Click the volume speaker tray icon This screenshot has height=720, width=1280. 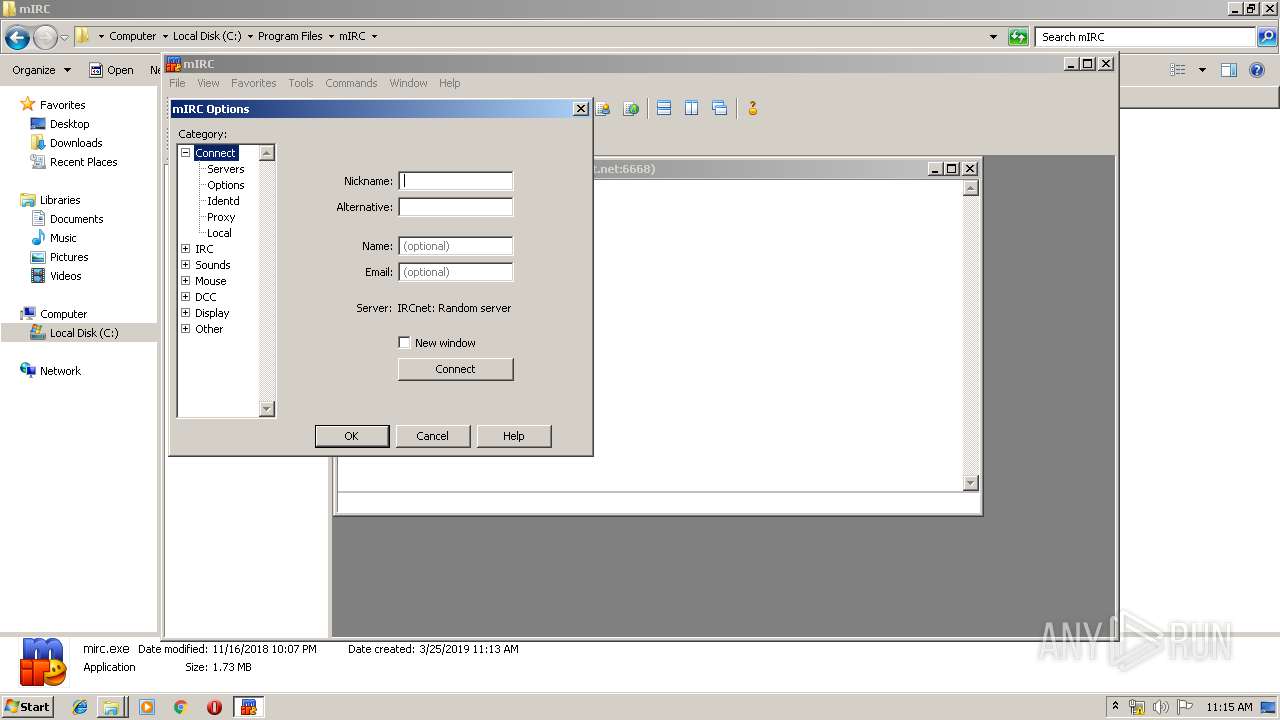(1160, 707)
